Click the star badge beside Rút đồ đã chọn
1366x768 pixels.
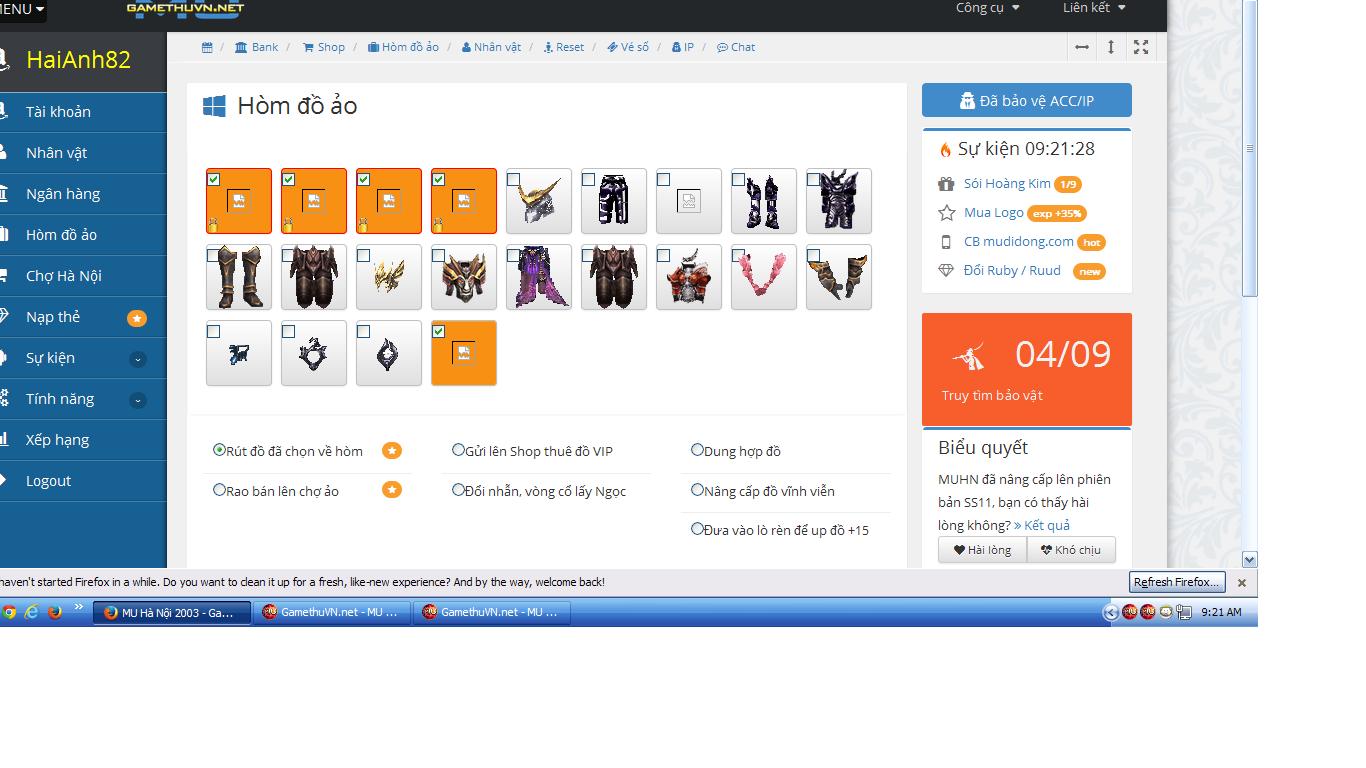[x=392, y=451]
